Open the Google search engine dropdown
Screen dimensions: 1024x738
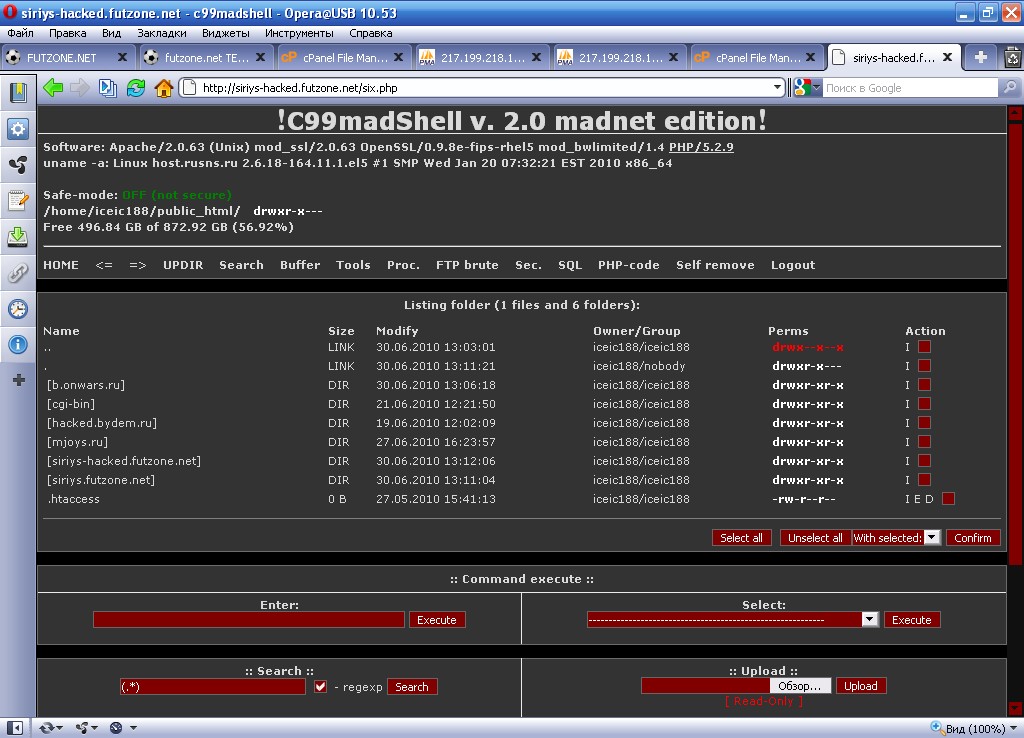808,88
